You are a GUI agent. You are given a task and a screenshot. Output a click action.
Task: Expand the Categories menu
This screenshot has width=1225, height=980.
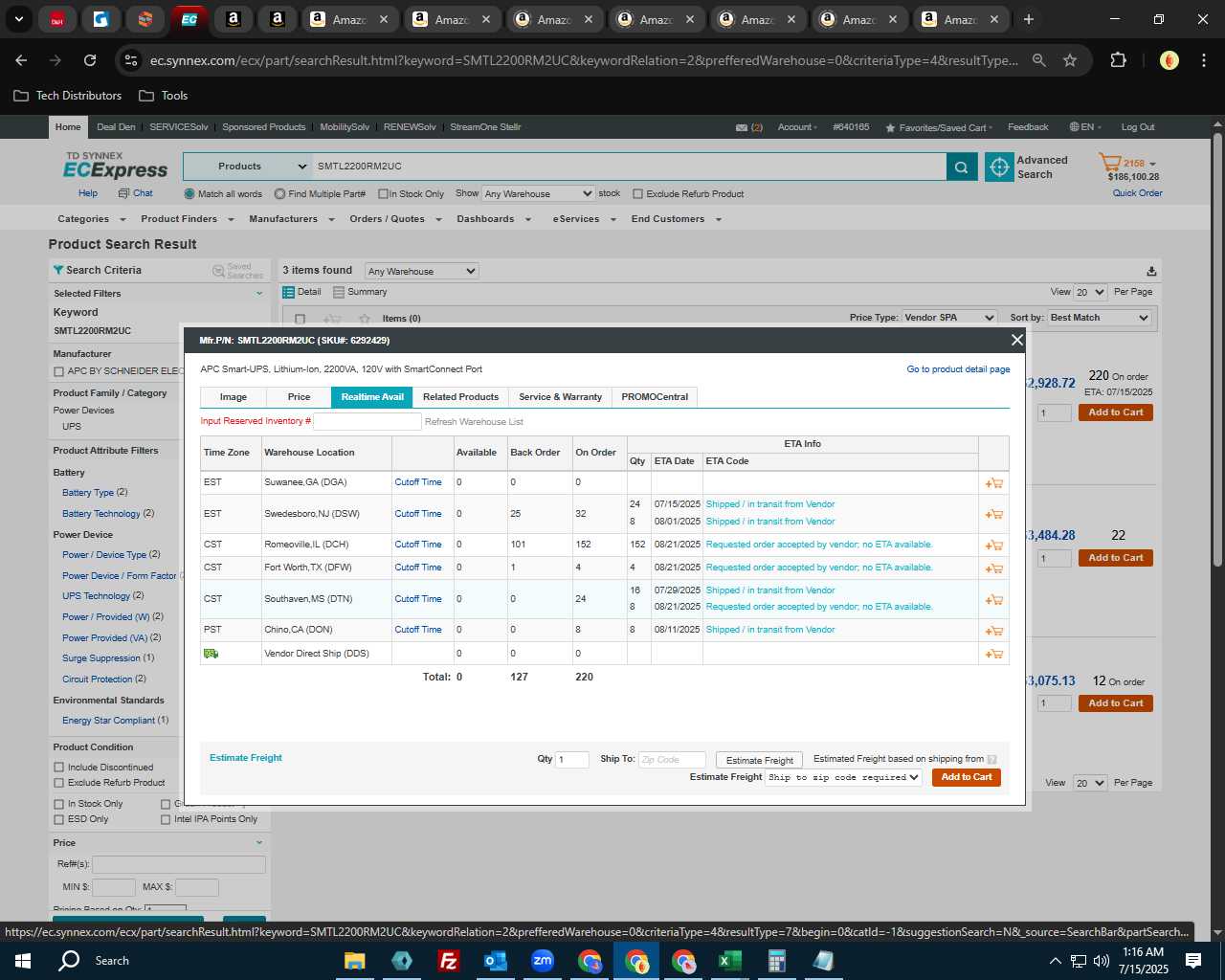[89, 219]
